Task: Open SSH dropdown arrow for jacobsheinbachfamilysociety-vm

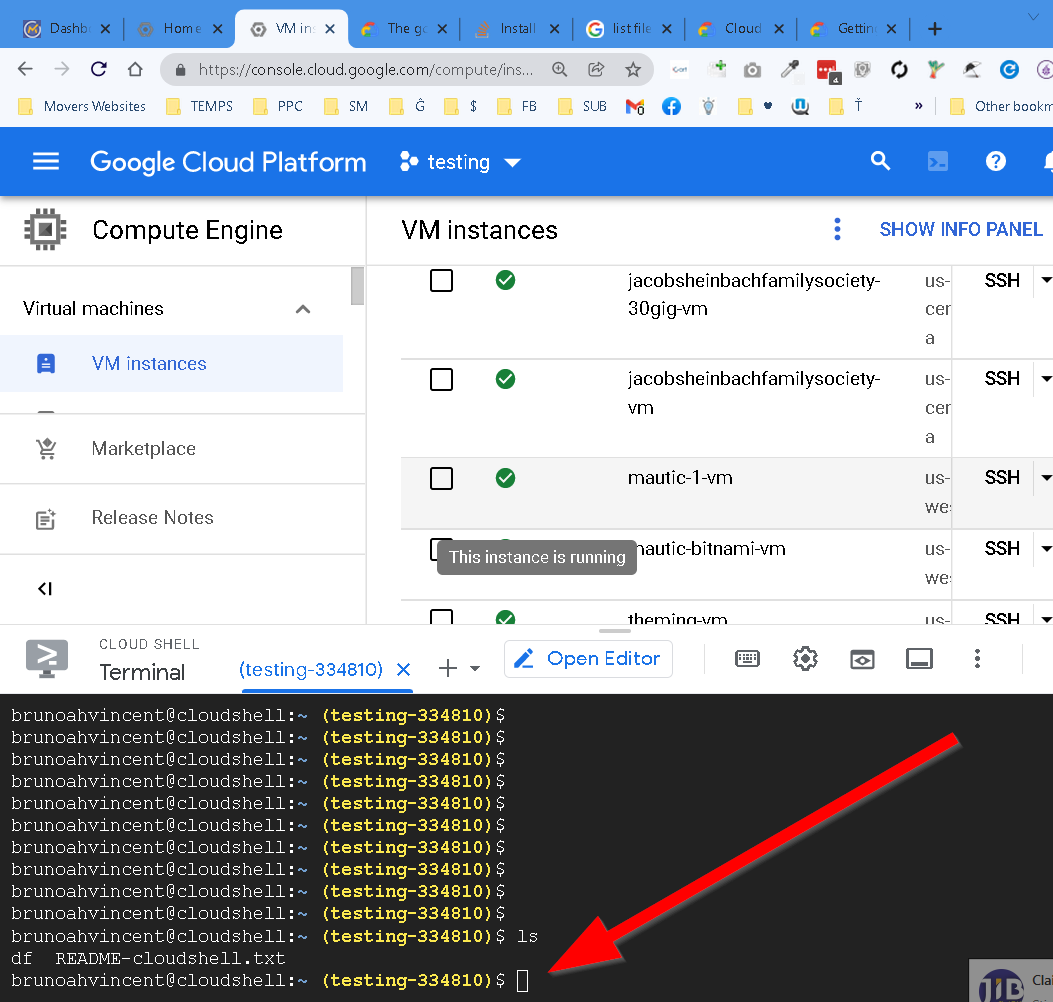Action: click(1045, 379)
